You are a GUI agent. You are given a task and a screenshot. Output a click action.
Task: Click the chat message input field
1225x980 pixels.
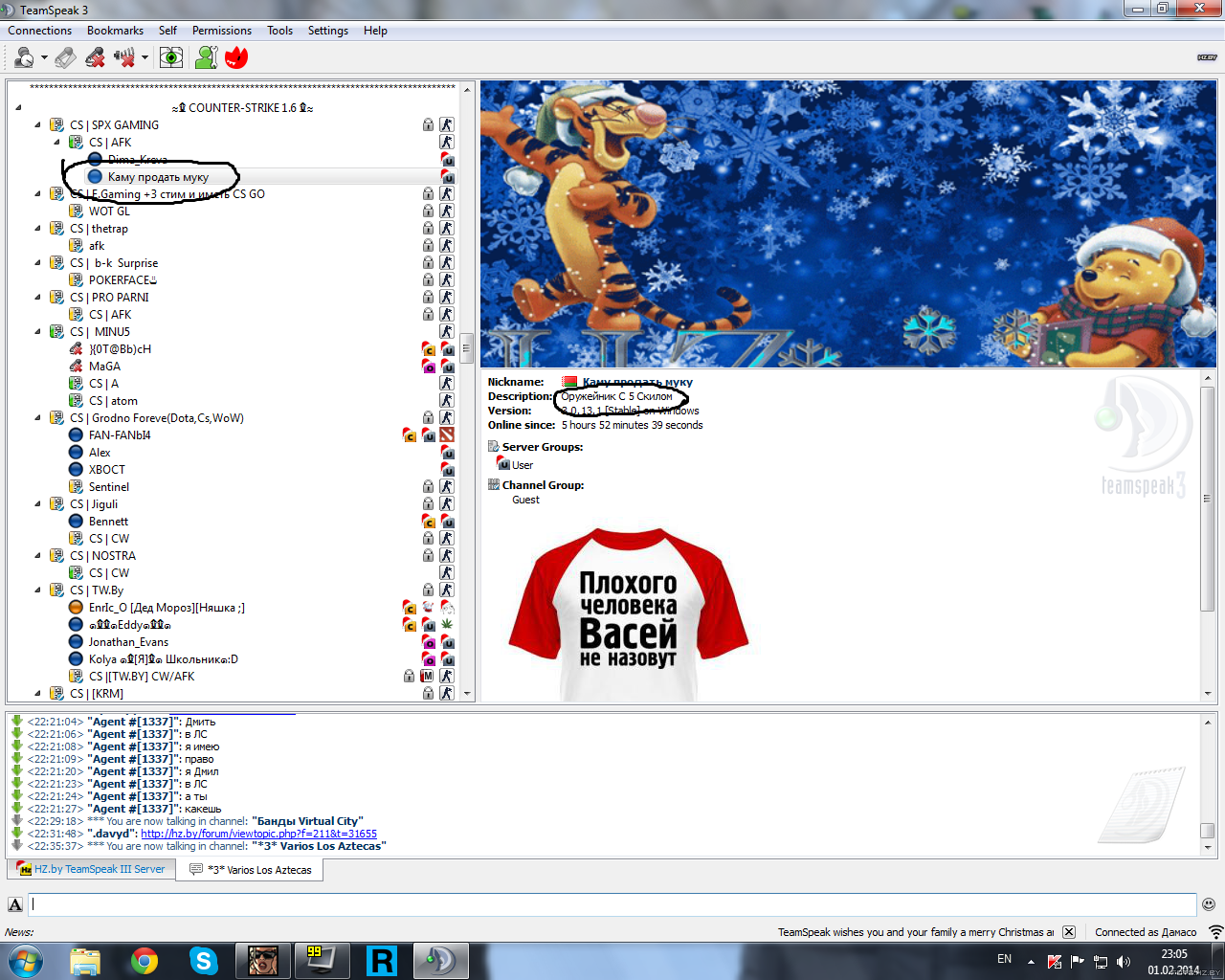(612, 904)
